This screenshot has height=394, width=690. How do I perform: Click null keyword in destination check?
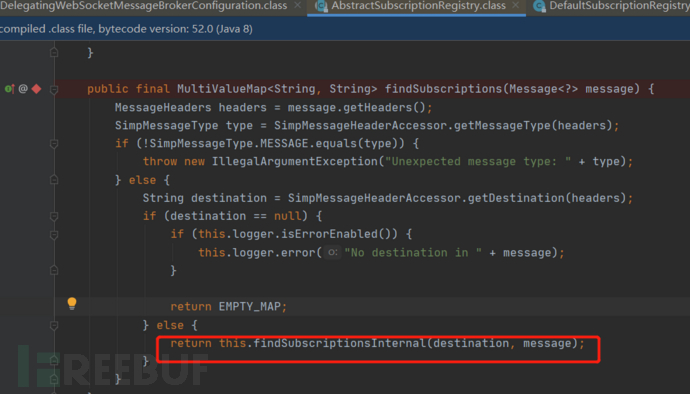click(288, 216)
